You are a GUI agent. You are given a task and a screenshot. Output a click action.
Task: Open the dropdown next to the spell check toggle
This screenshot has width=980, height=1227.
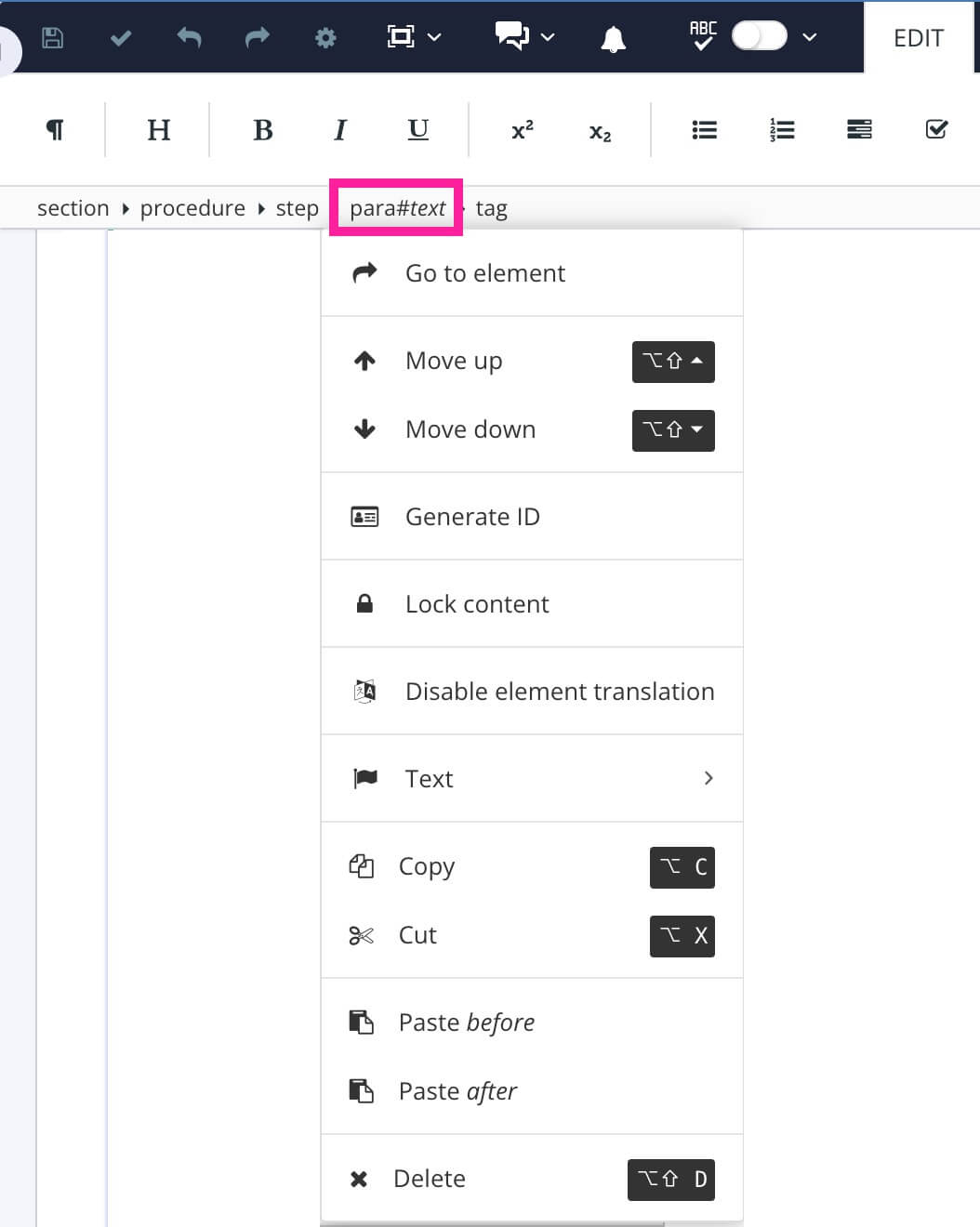[x=808, y=37]
